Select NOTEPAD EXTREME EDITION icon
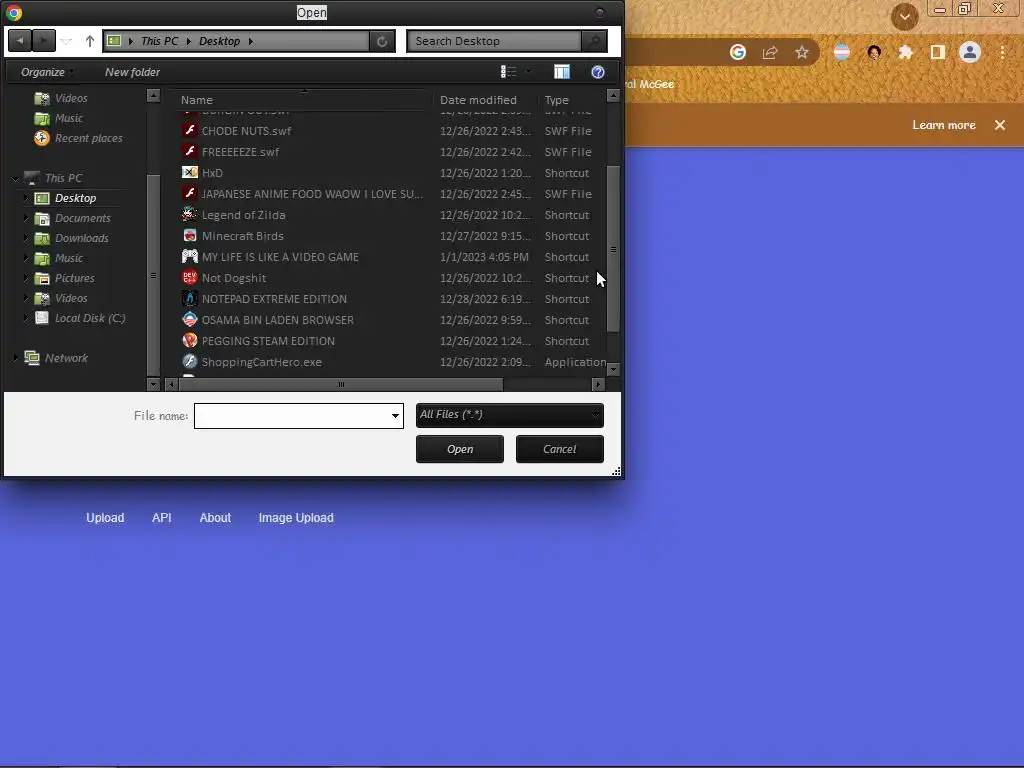 point(189,298)
